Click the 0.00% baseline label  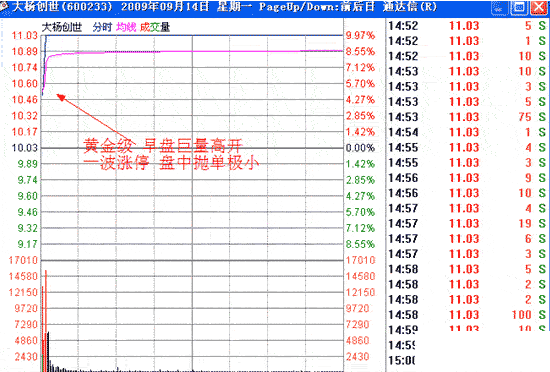pyautogui.click(x=360, y=148)
